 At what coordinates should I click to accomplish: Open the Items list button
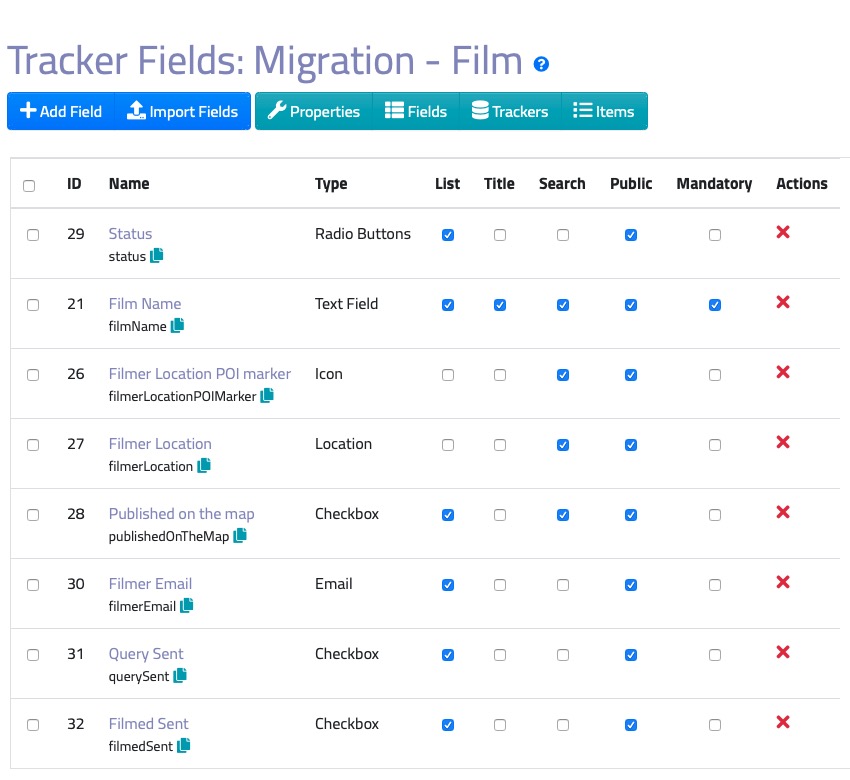(x=604, y=112)
